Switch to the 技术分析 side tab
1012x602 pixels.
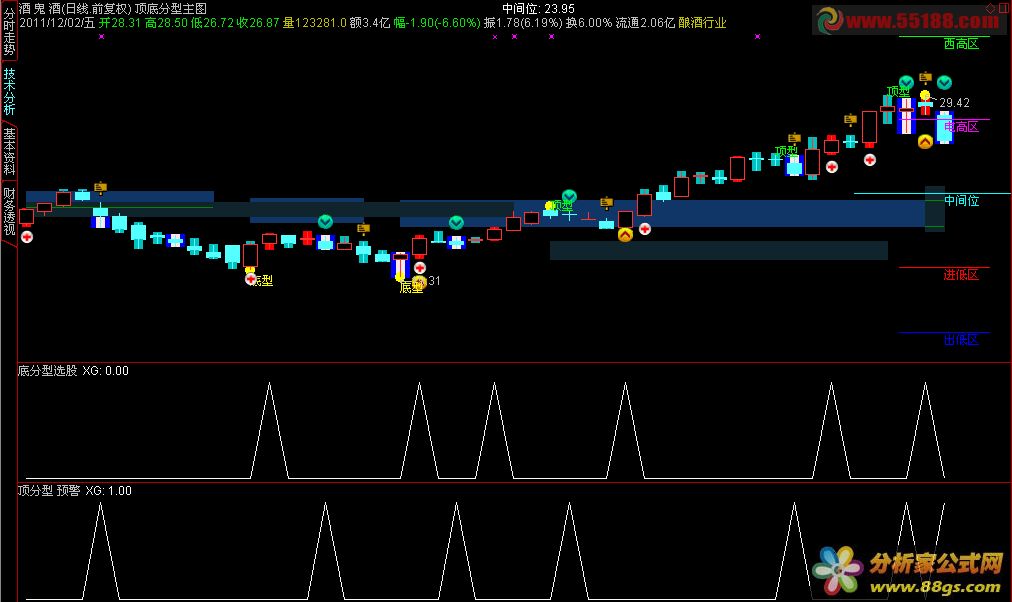pos(8,92)
